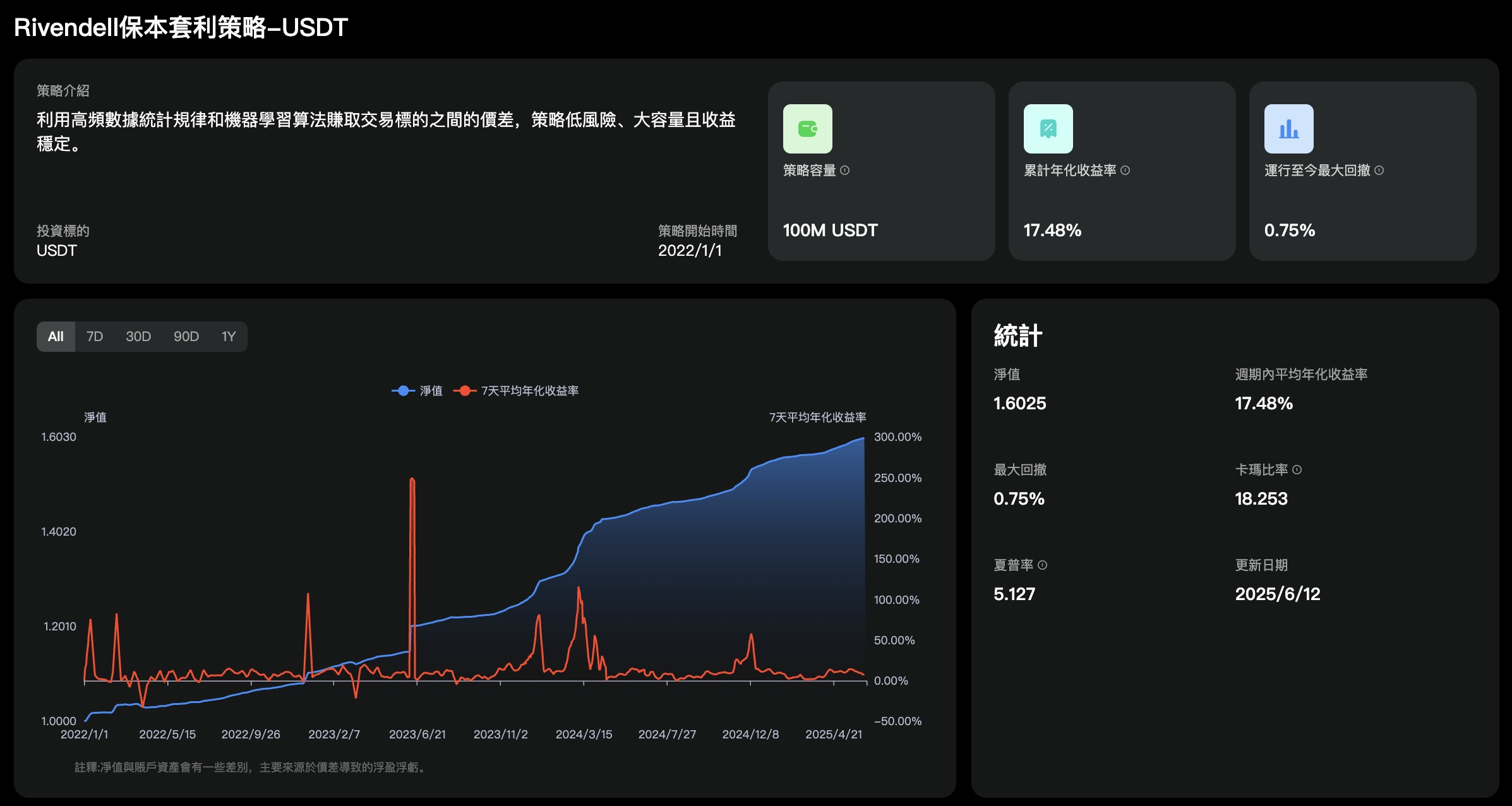Click info icon next to 策略容量

click(x=845, y=171)
